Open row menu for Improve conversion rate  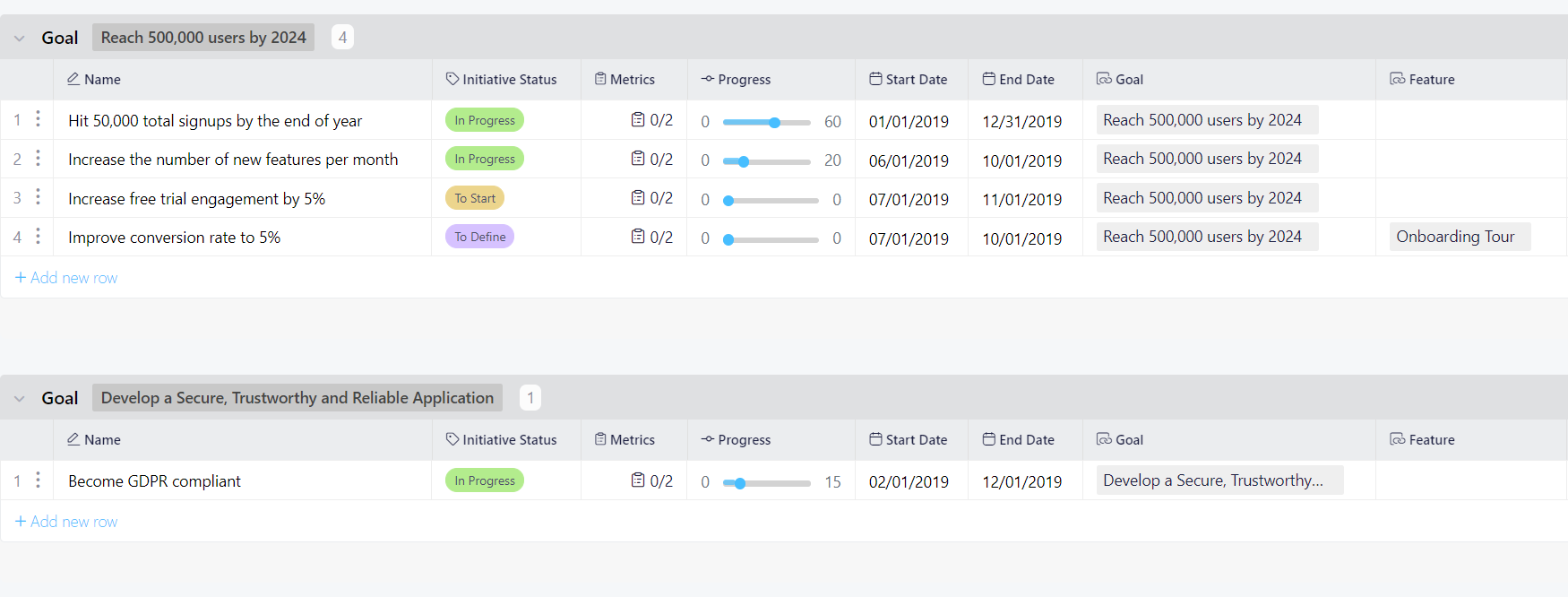(38, 237)
